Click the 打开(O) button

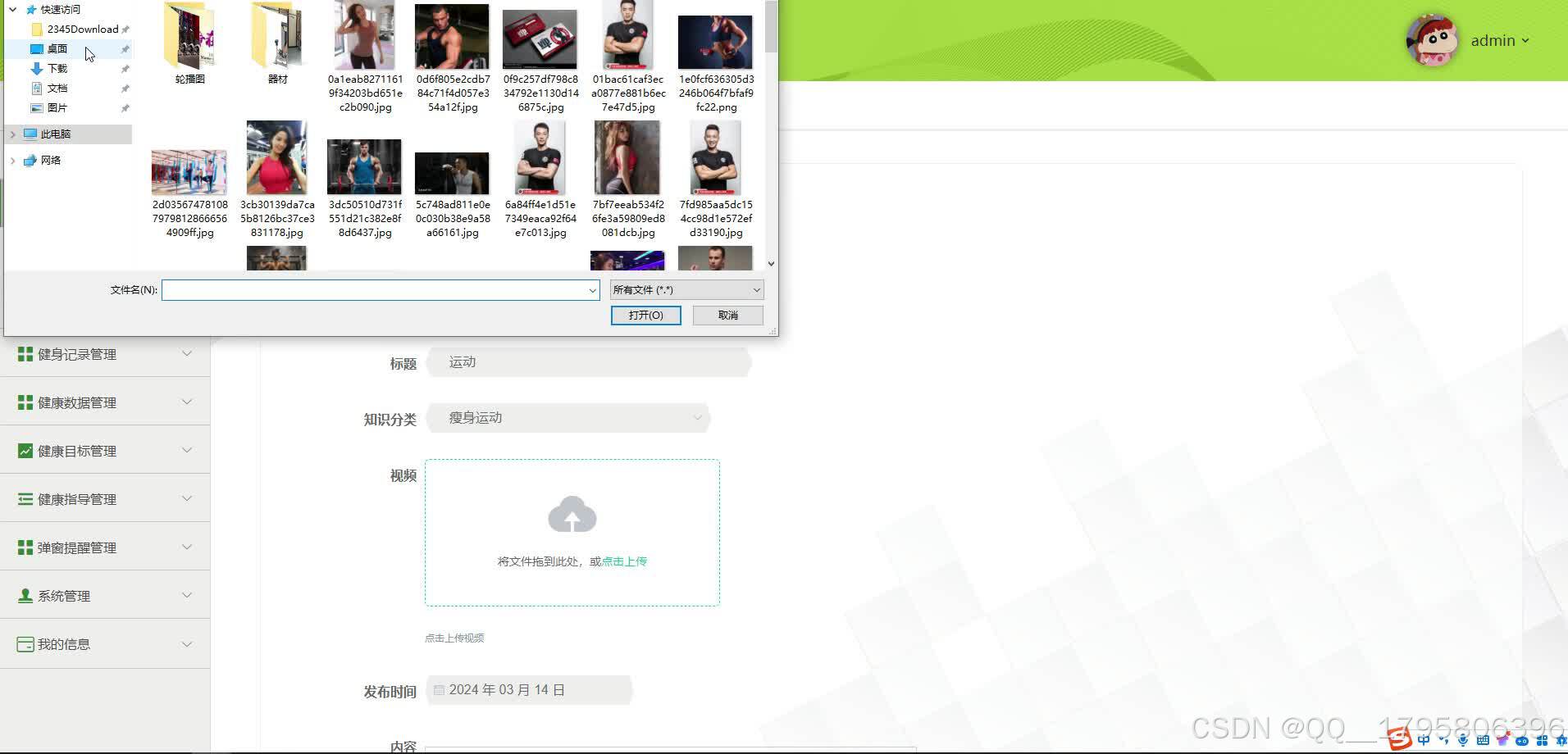pyautogui.click(x=645, y=316)
